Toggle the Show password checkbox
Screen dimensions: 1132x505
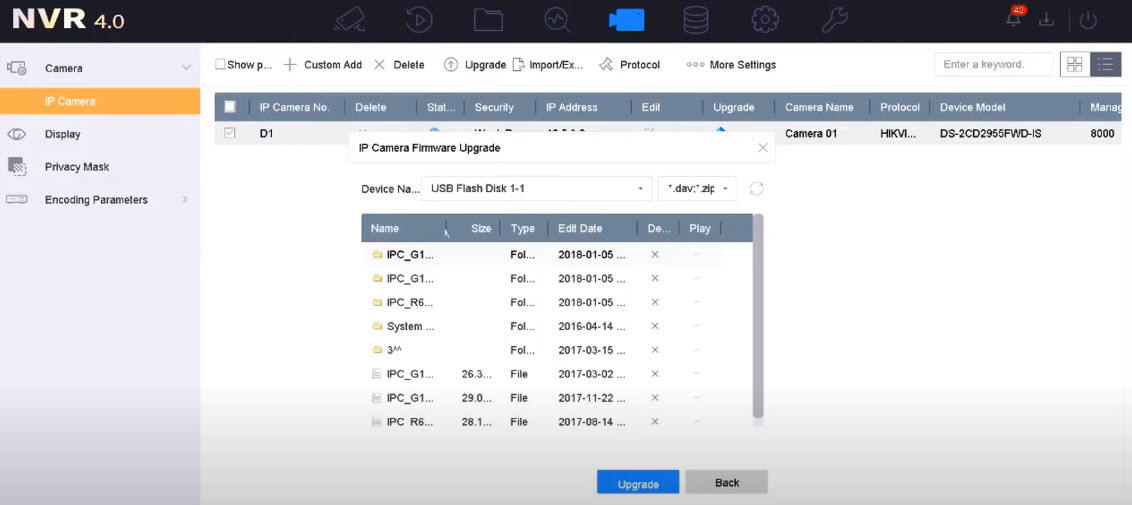221,65
